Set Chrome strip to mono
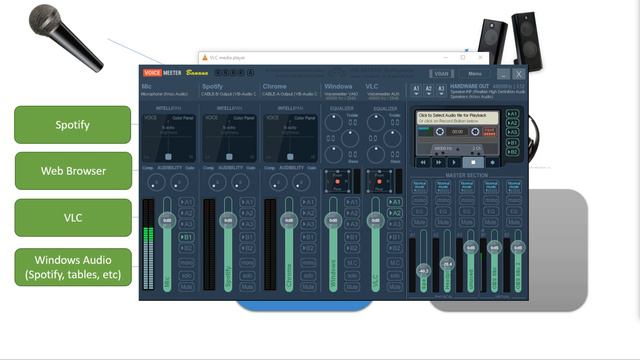640x360 pixels. (308, 263)
